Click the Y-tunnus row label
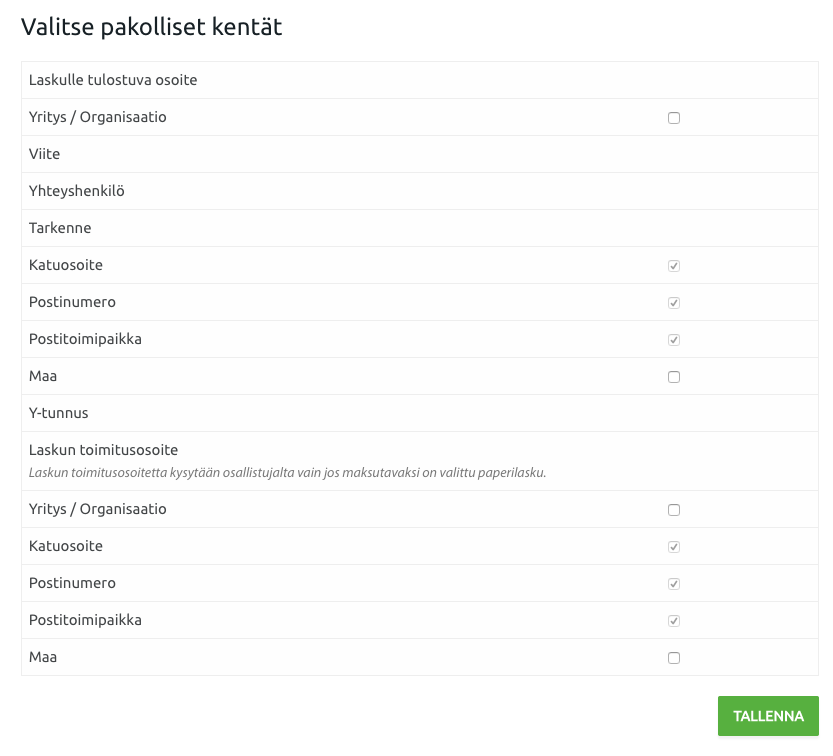The width and height of the screenshot is (833, 756). tap(58, 413)
